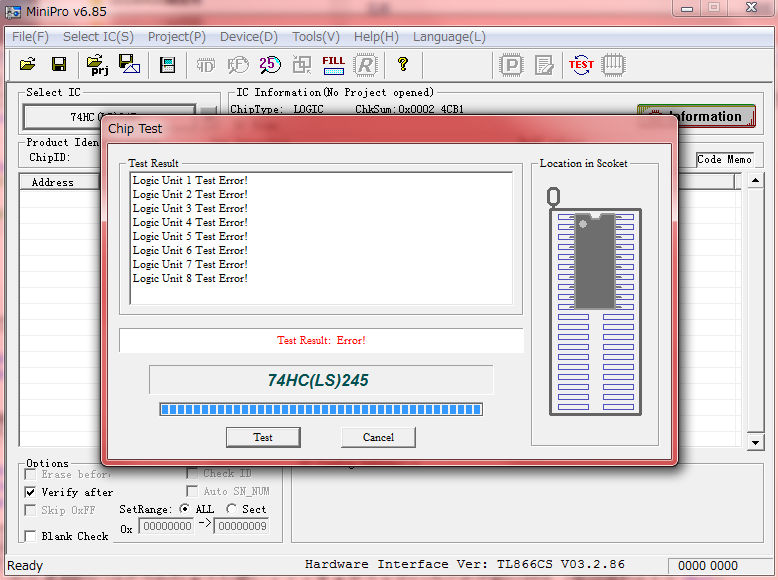The height and width of the screenshot is (580, 778).
Task: Uncheck the Verify after checkbox
Action: pyautogui.click(x=30, y=492)
